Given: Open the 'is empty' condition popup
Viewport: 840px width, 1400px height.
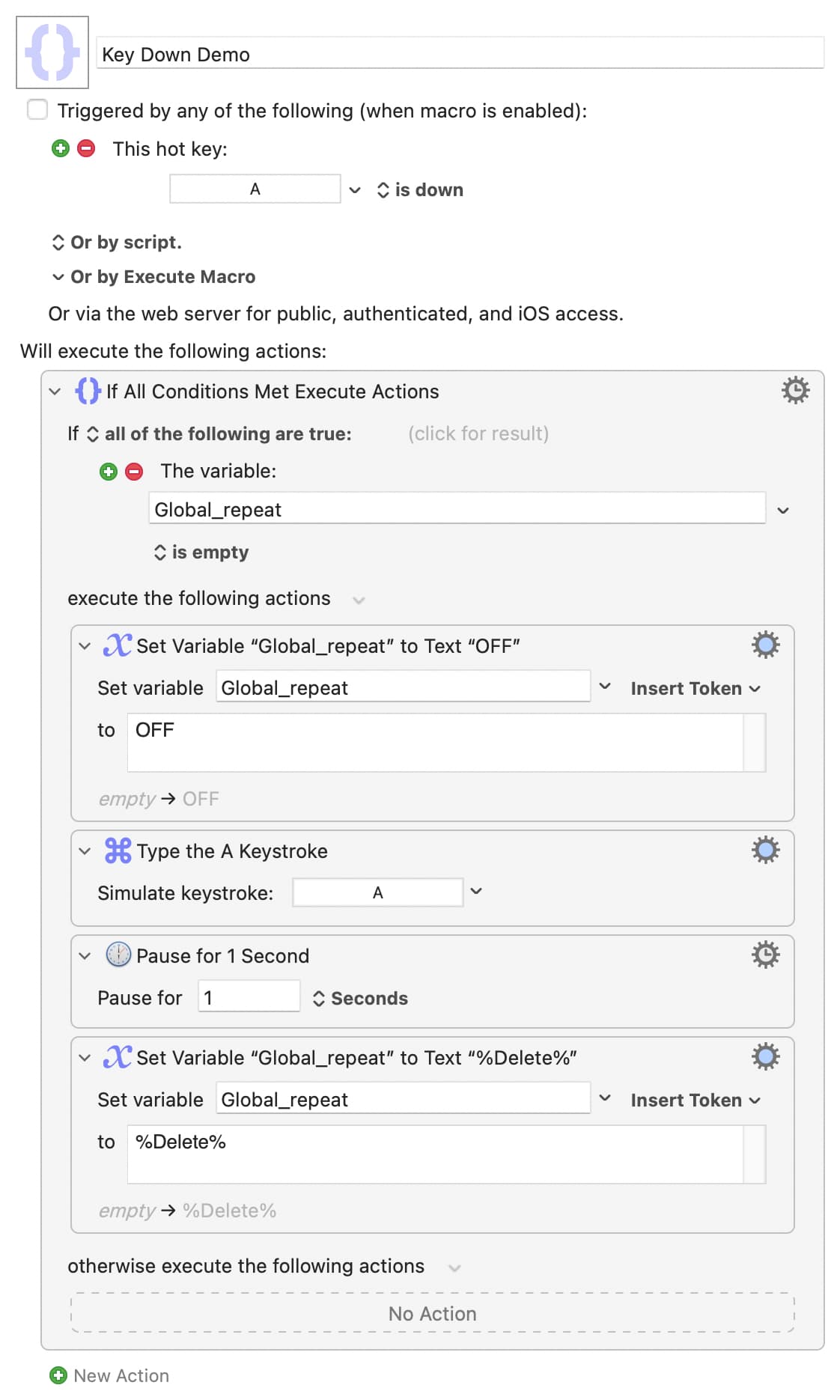Looking at the screenshot, I should (201, 553).
